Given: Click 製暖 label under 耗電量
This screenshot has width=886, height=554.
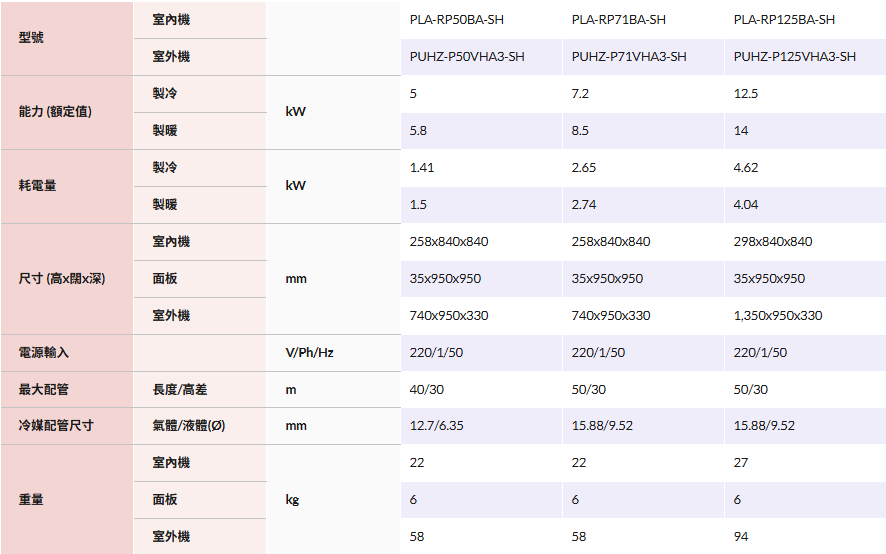Looking at the screenshot, I should pos(164,205).
